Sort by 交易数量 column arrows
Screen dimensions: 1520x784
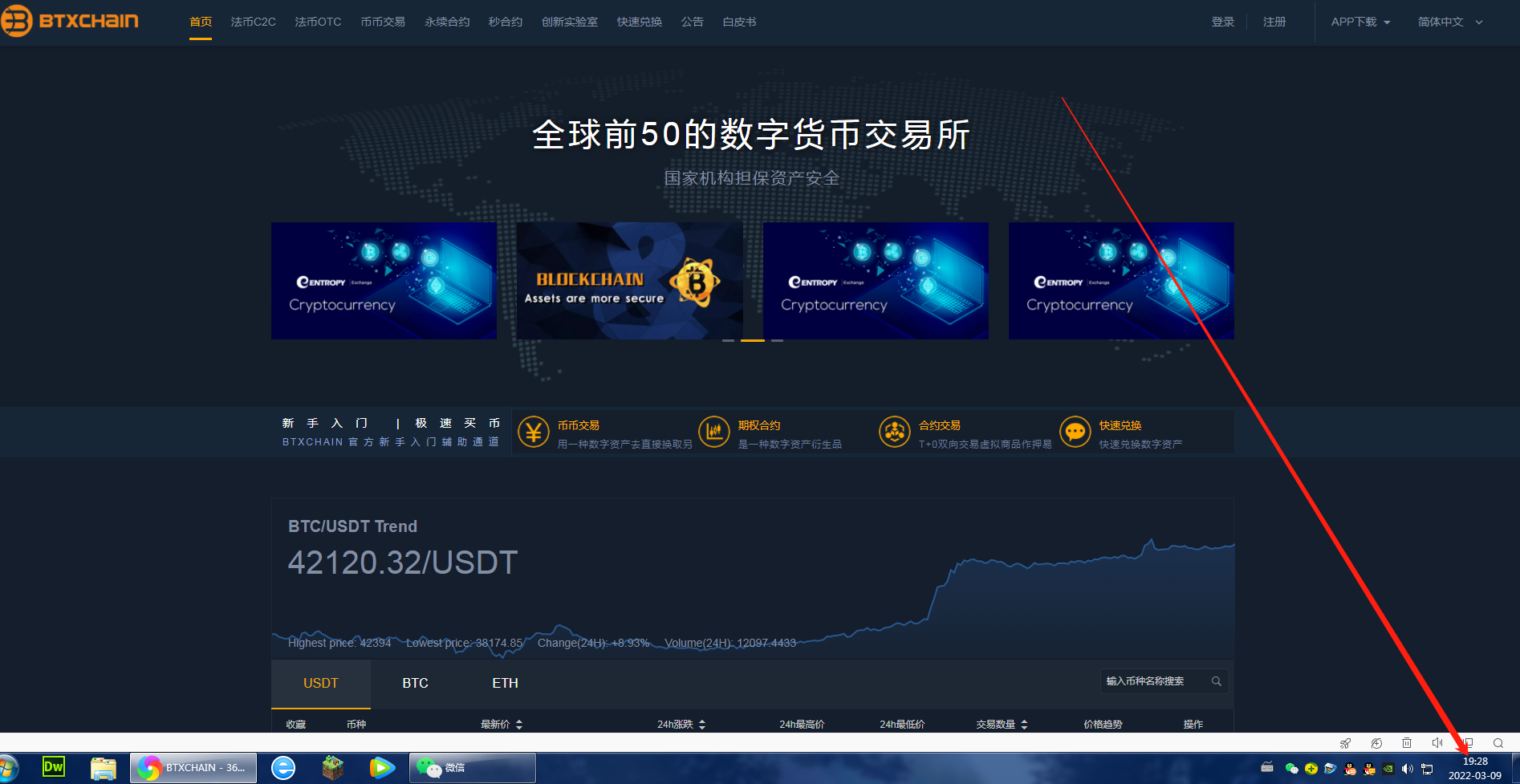click(1024, 725)
